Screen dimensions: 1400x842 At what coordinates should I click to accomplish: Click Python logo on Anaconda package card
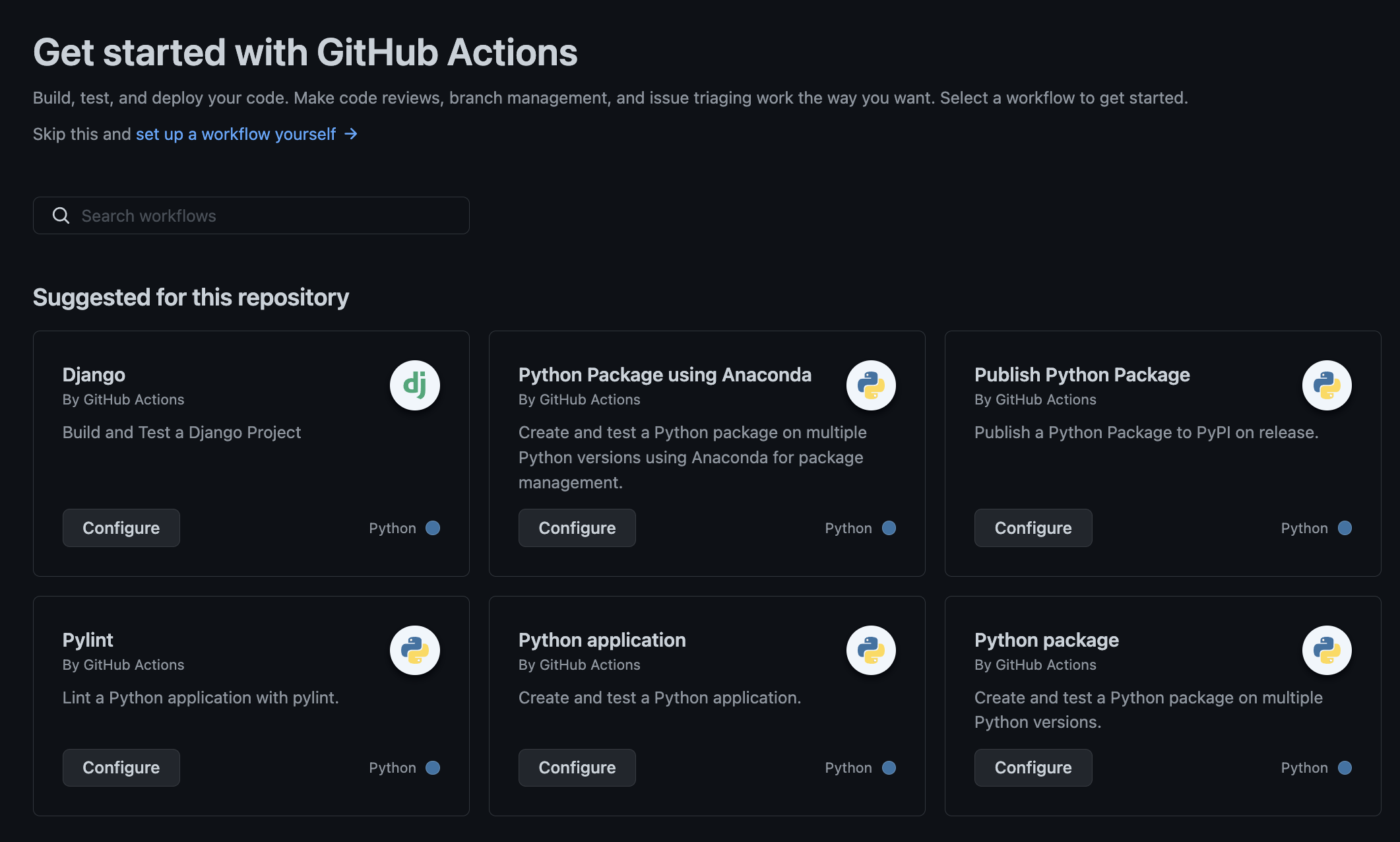(x=871, y=385)
